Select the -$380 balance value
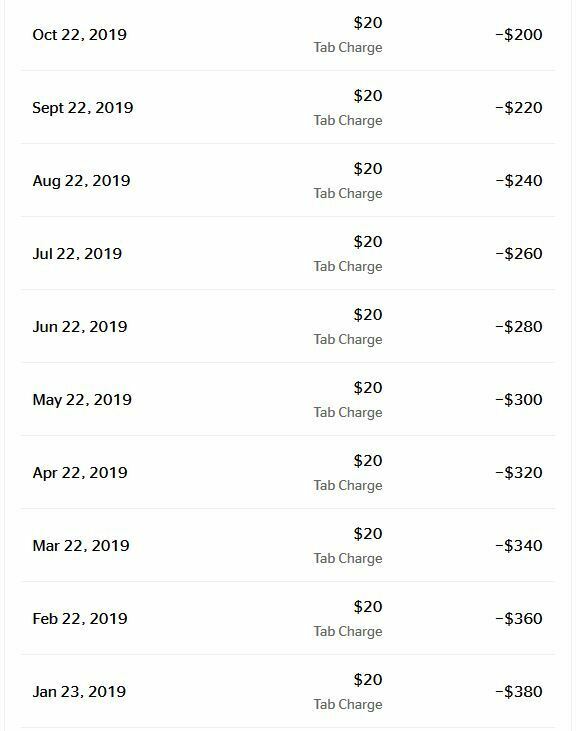The height and width of the screenshot is (731, 576). click(519, 691)
